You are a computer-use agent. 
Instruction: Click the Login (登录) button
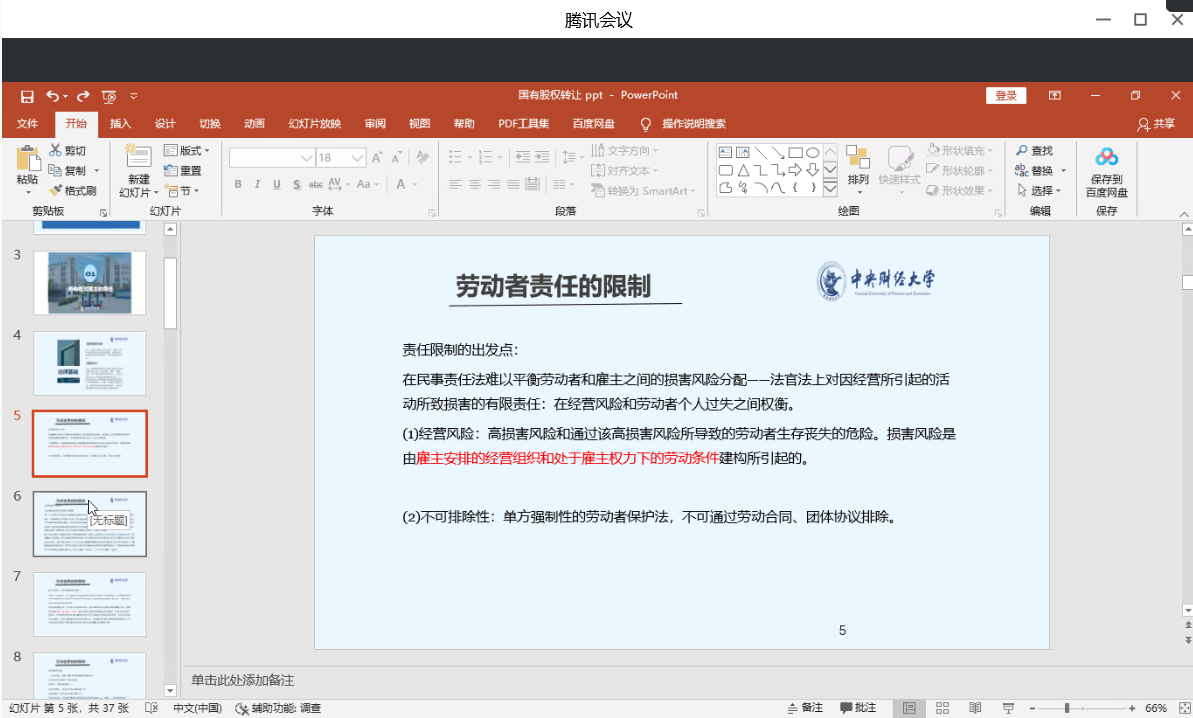pyautogui.click(x=1006, y=96)
